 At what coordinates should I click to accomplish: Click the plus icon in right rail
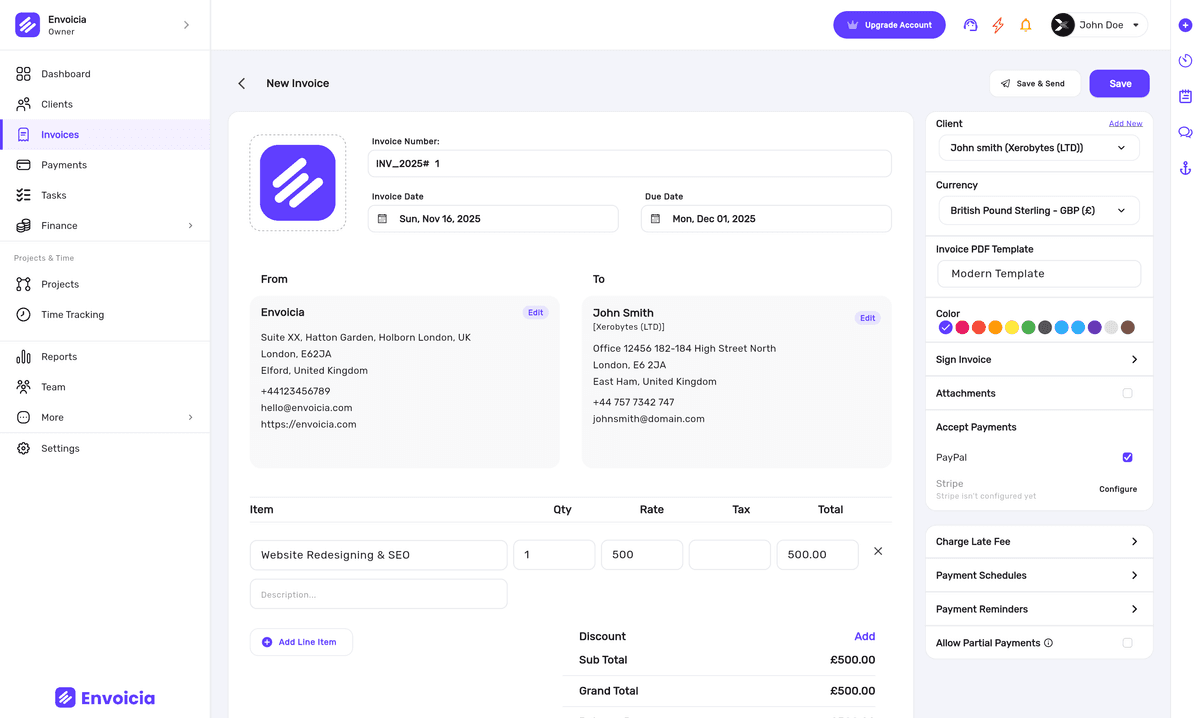click(x=1185, y=25)
